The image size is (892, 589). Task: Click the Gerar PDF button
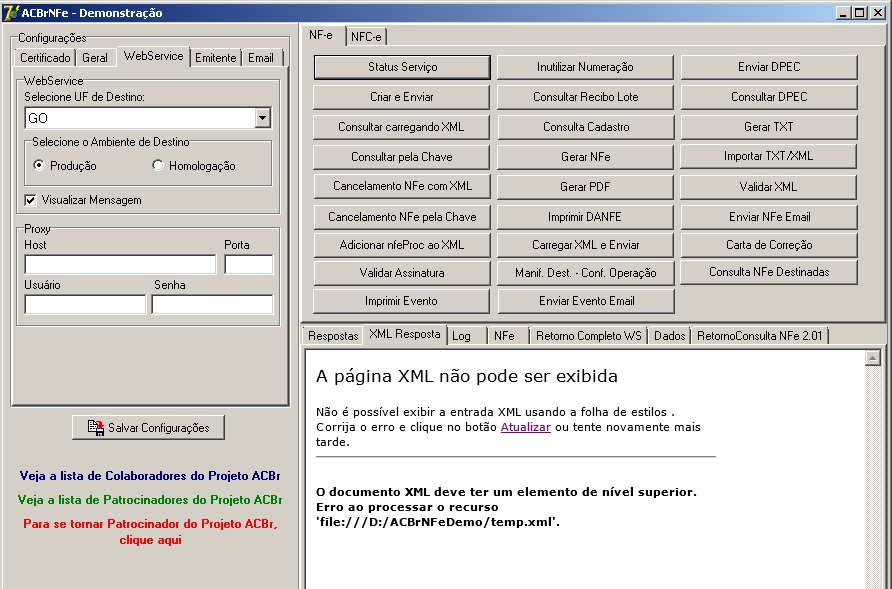(x=585, y=187)
